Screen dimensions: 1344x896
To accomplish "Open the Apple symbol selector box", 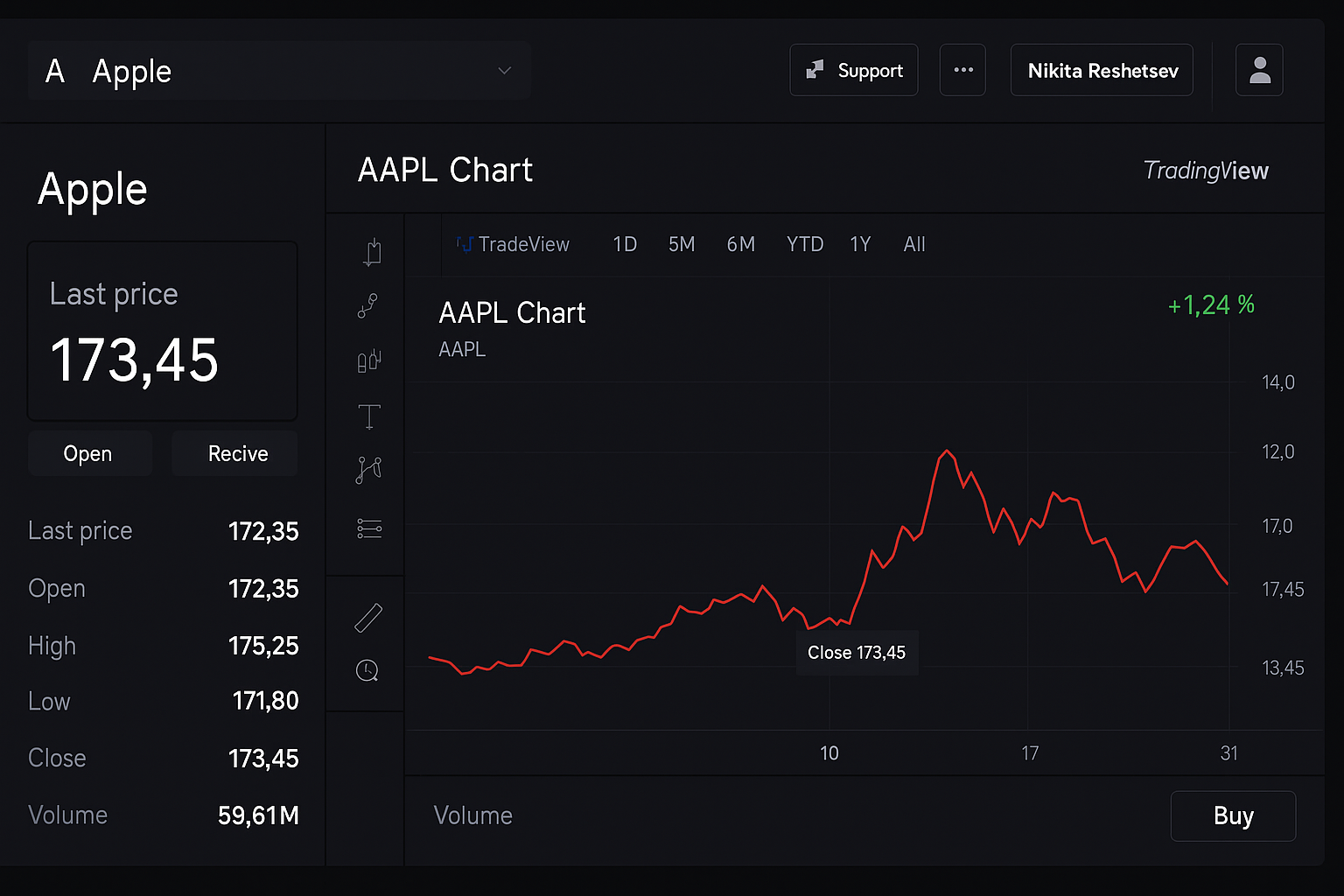I will (x=279, y=71).
